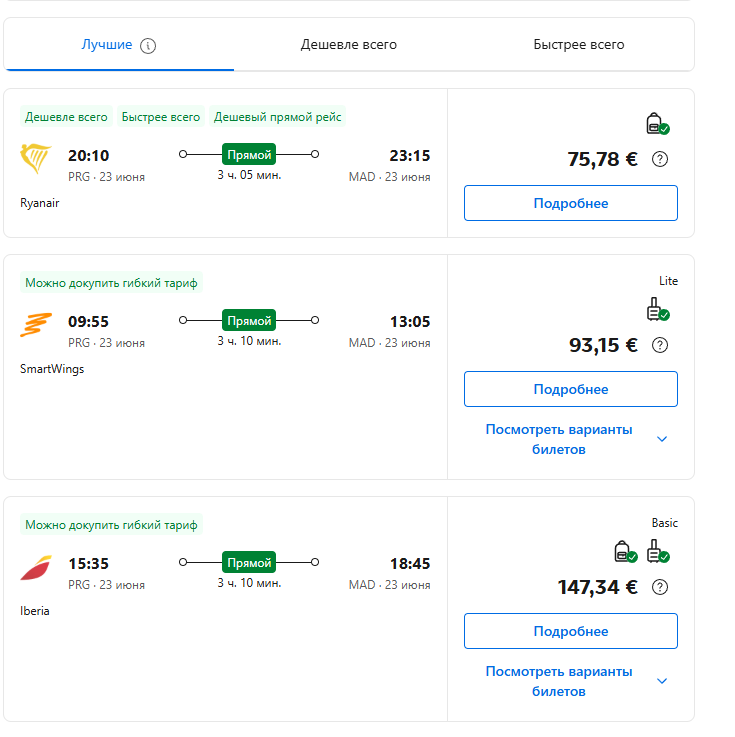Click the SmartWings airline logo

(36, 325)
